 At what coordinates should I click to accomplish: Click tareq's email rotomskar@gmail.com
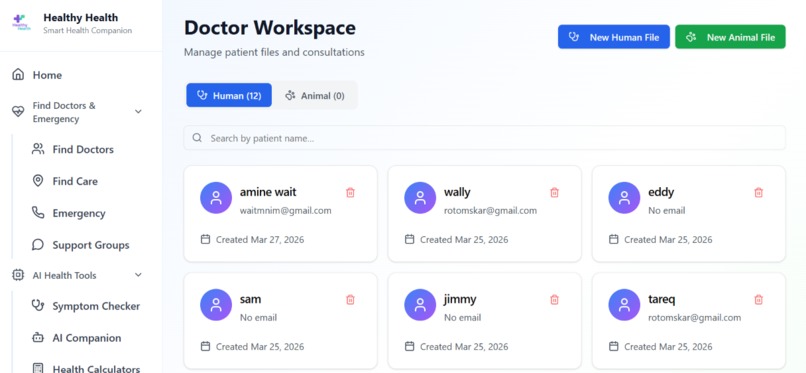pos(694,318)
